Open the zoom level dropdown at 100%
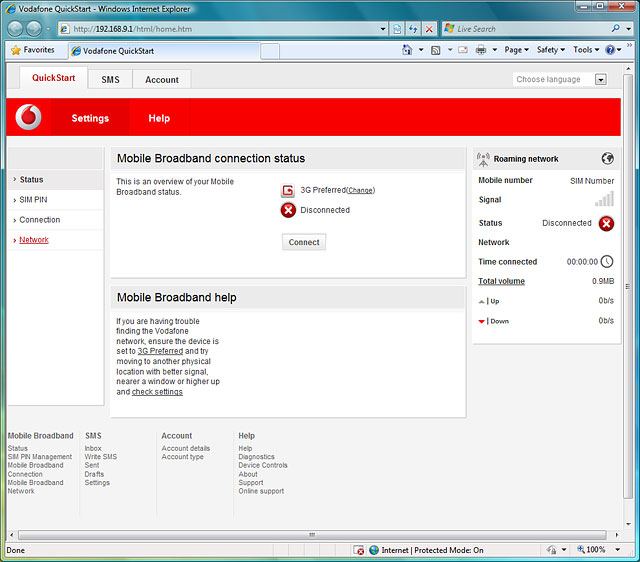 (x=615, y=550)
